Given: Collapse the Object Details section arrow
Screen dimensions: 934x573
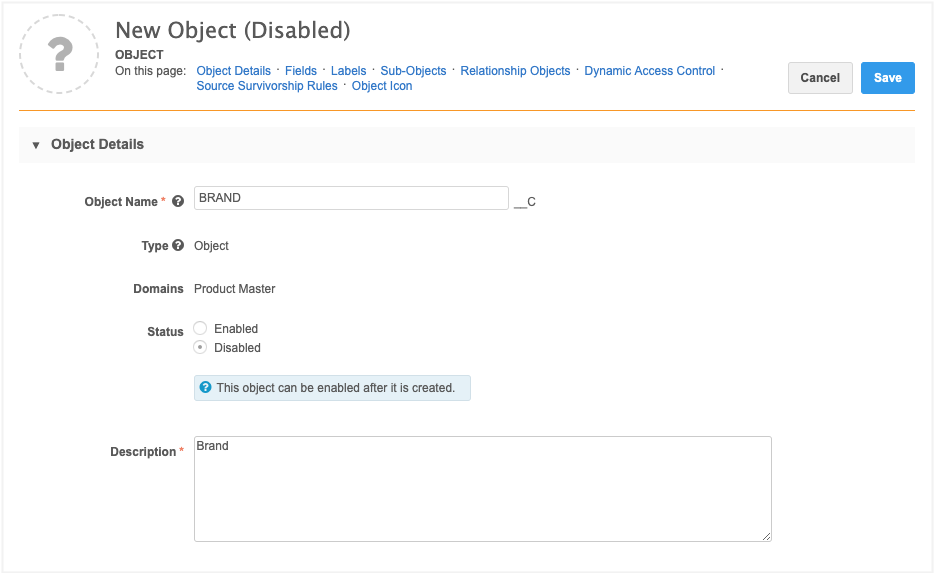Looking at the screenshot, I should coord(36,145).
